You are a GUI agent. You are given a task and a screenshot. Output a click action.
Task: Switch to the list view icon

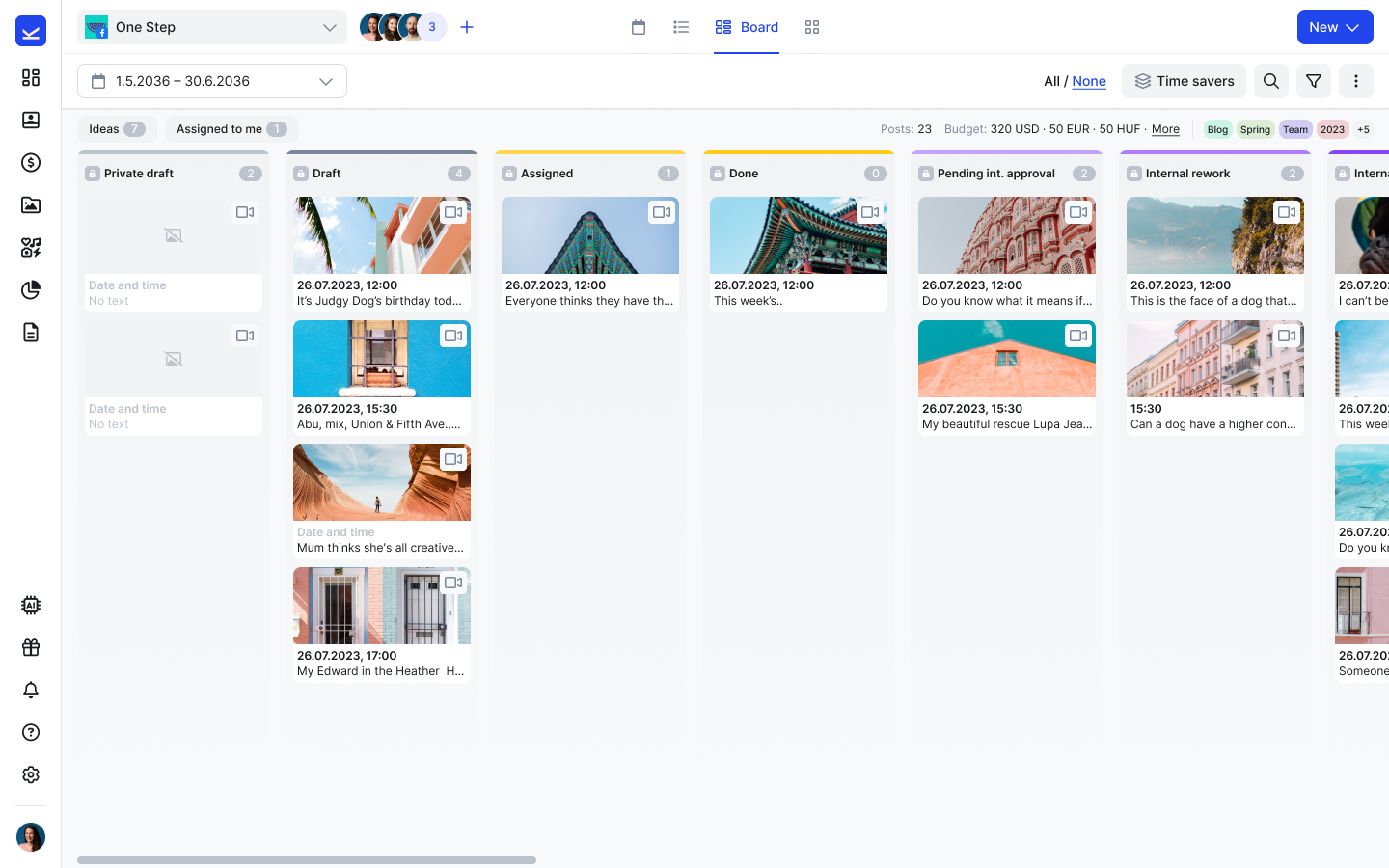point(681,27)
